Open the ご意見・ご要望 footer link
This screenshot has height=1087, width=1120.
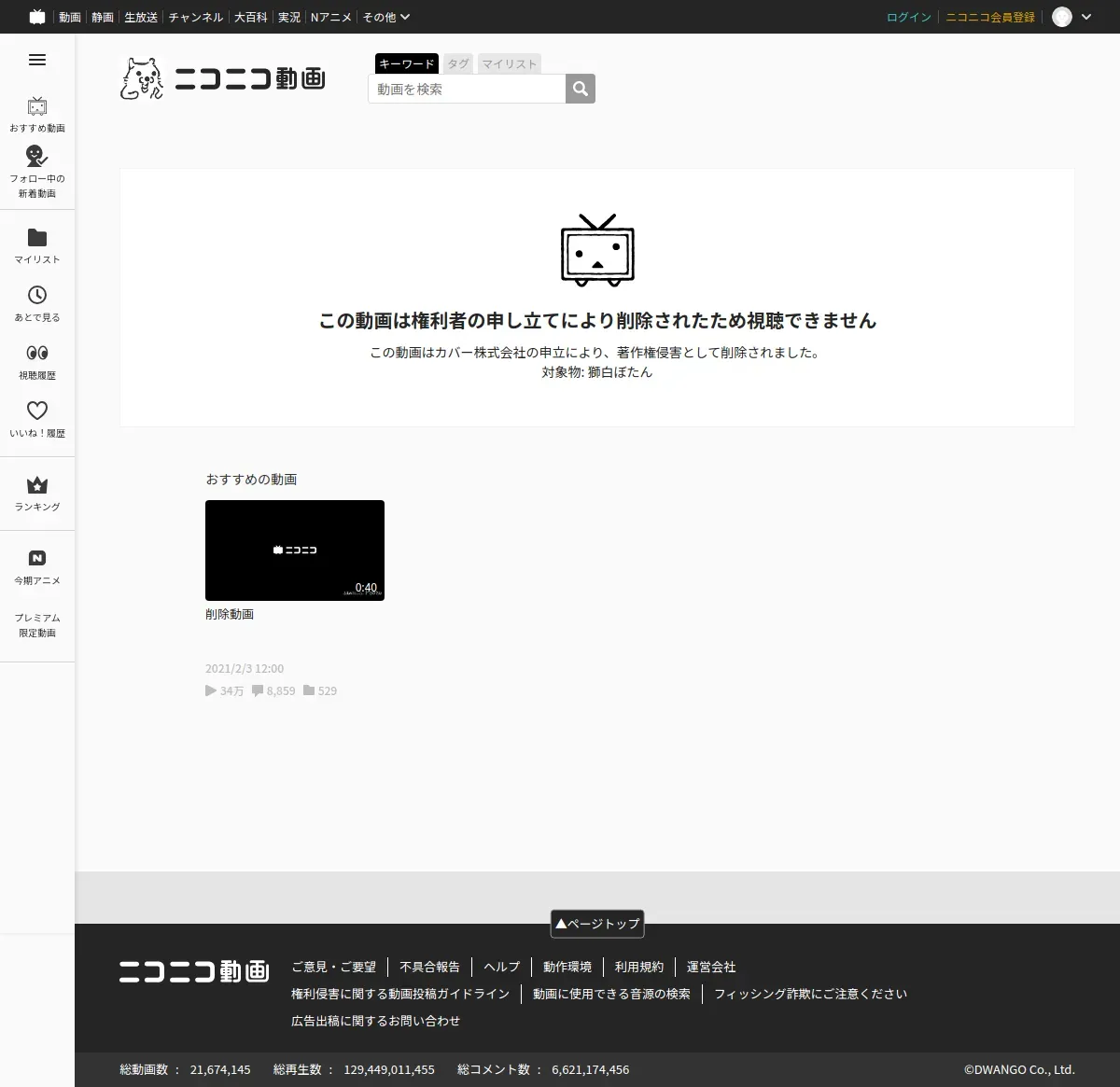click(x=334, y=967)
